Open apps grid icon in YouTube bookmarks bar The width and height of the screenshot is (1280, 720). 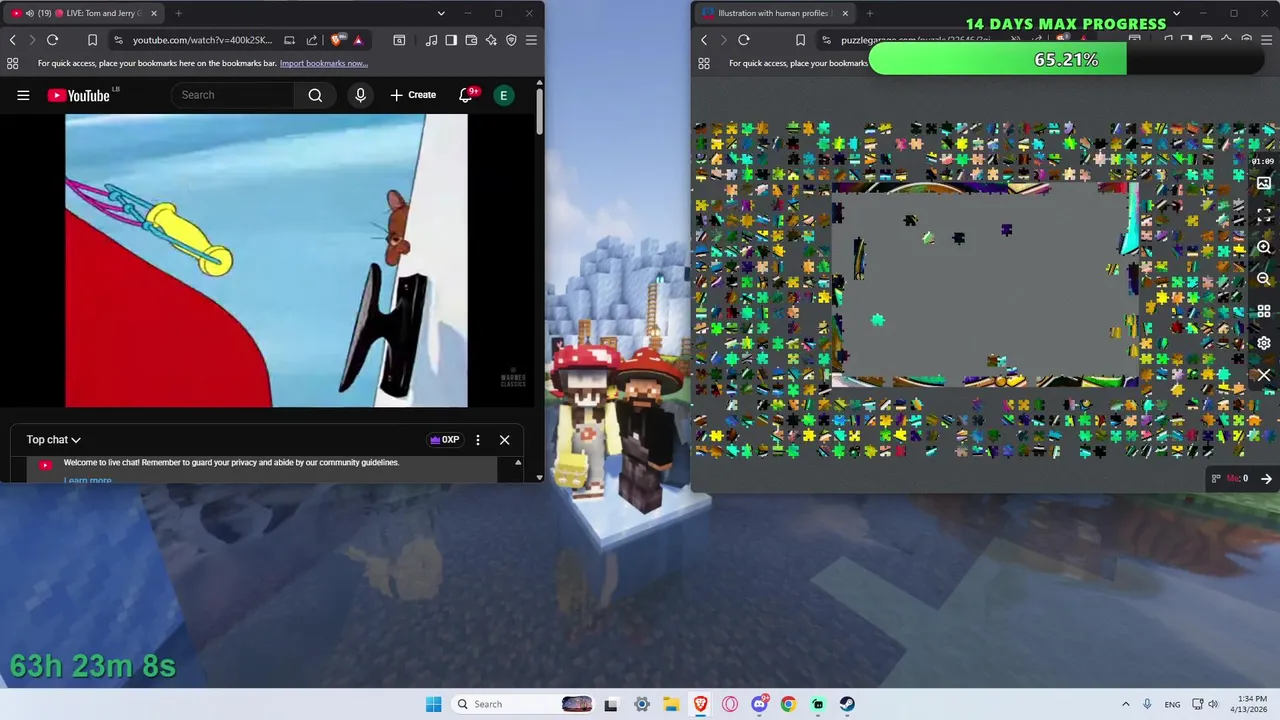click(x=12, y=63)
